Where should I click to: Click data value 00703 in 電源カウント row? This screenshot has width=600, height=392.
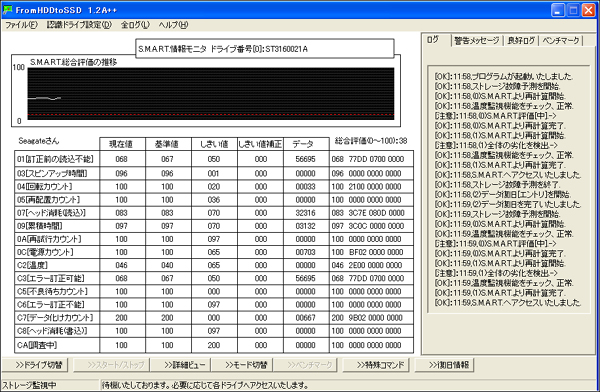coord(305,252)
